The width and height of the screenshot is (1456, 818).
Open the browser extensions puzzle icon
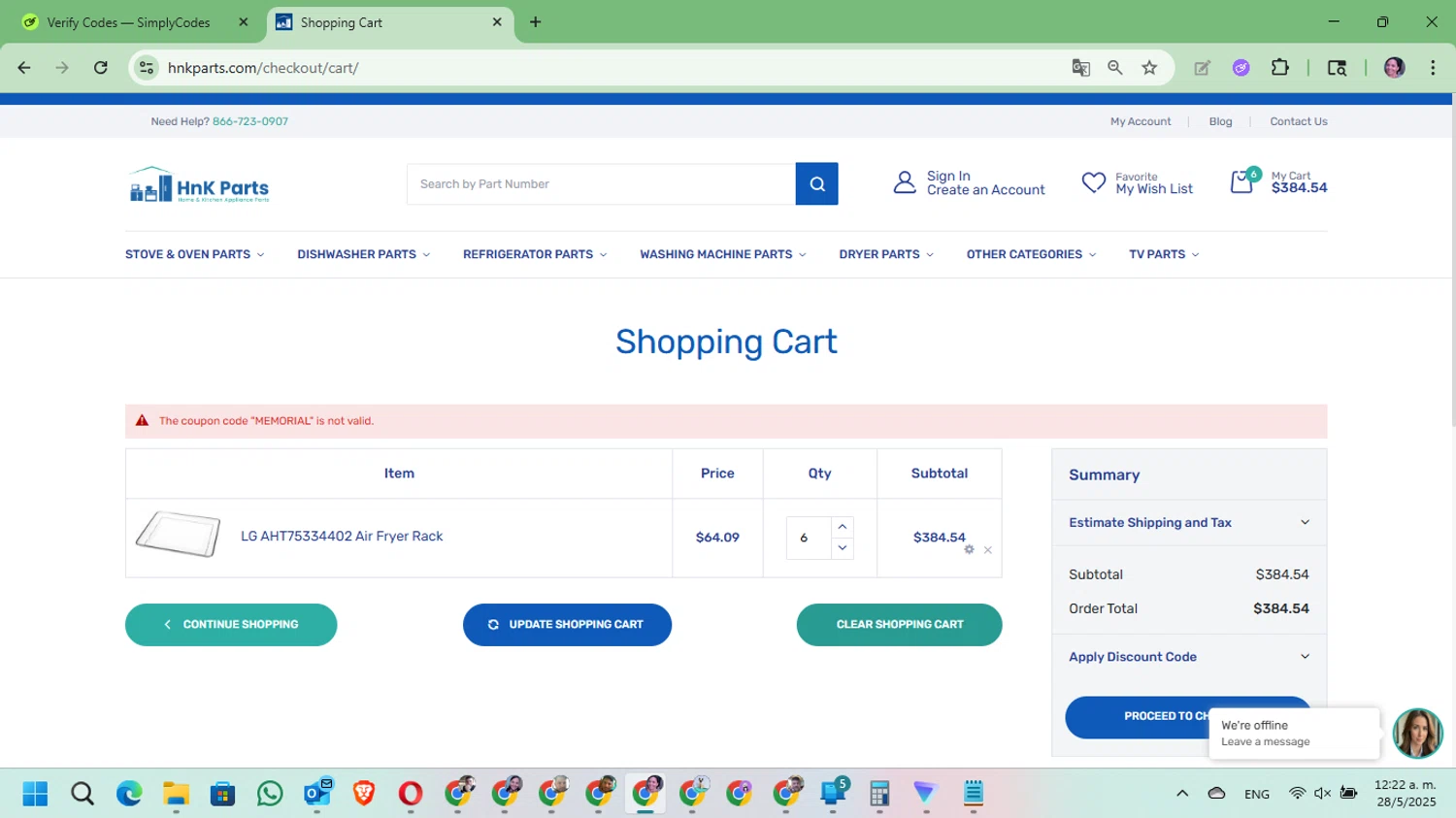tap(1280, 68)
